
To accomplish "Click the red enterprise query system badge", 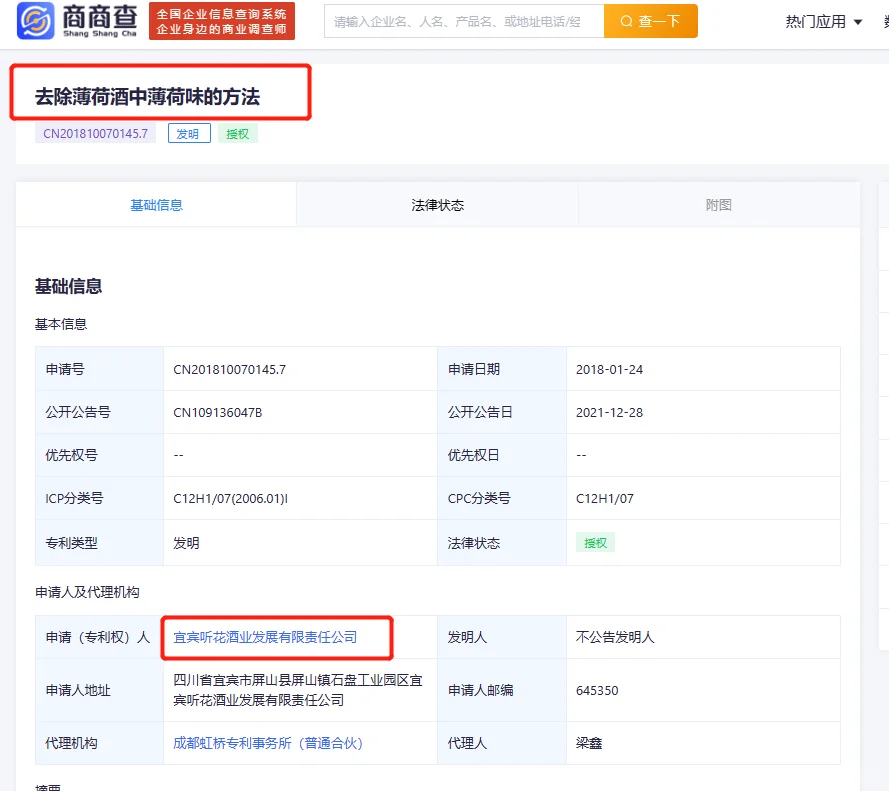I will [x=222, y=20].
